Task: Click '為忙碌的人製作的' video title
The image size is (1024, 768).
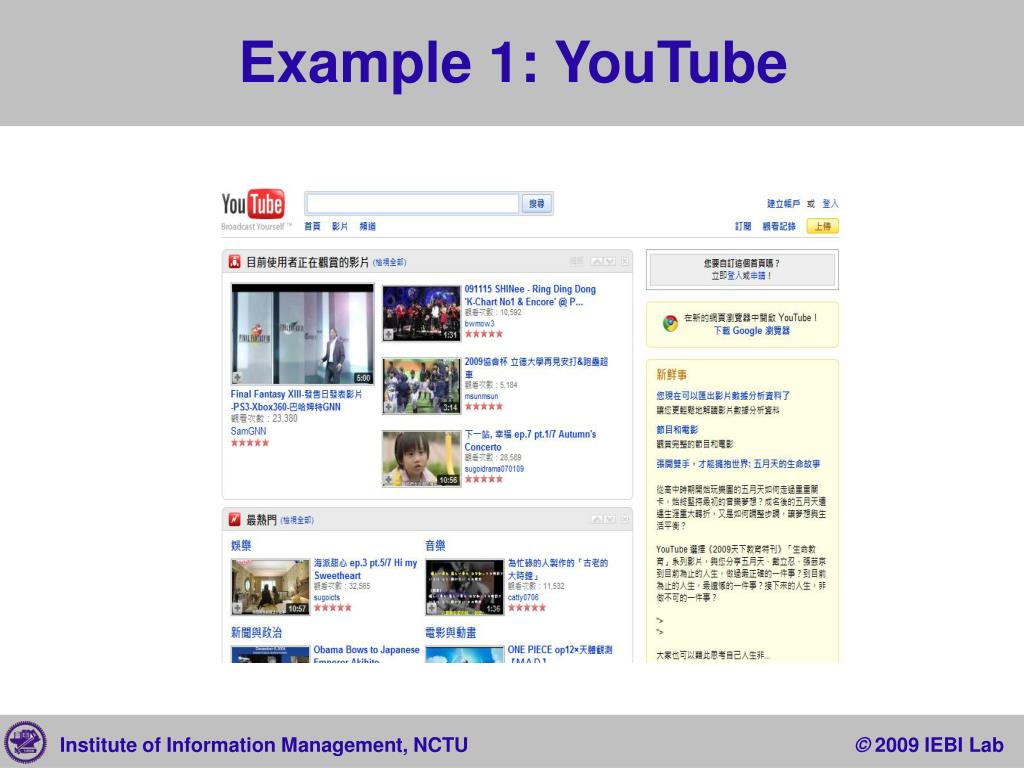Action: coord(558,569)
